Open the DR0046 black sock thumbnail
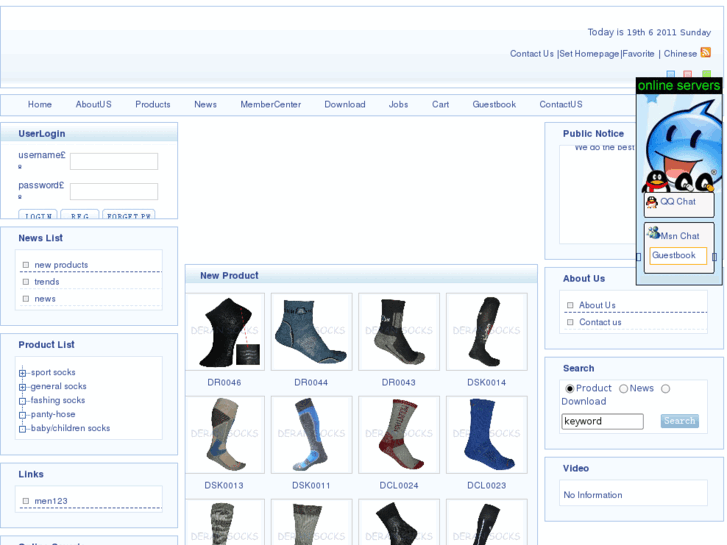Viewport: 727px width, 545px height. (x=225, y=332)
